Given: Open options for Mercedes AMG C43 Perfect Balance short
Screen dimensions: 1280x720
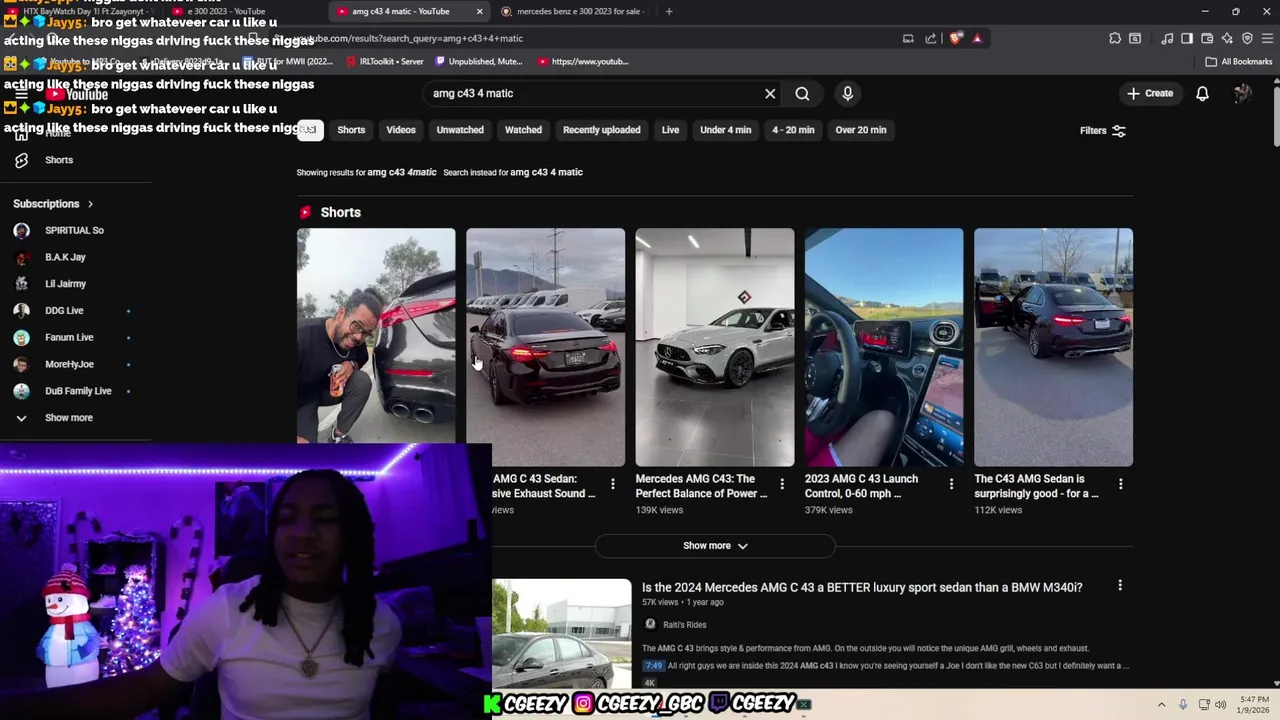Looking at the screenshot, I should pos(782,484).
